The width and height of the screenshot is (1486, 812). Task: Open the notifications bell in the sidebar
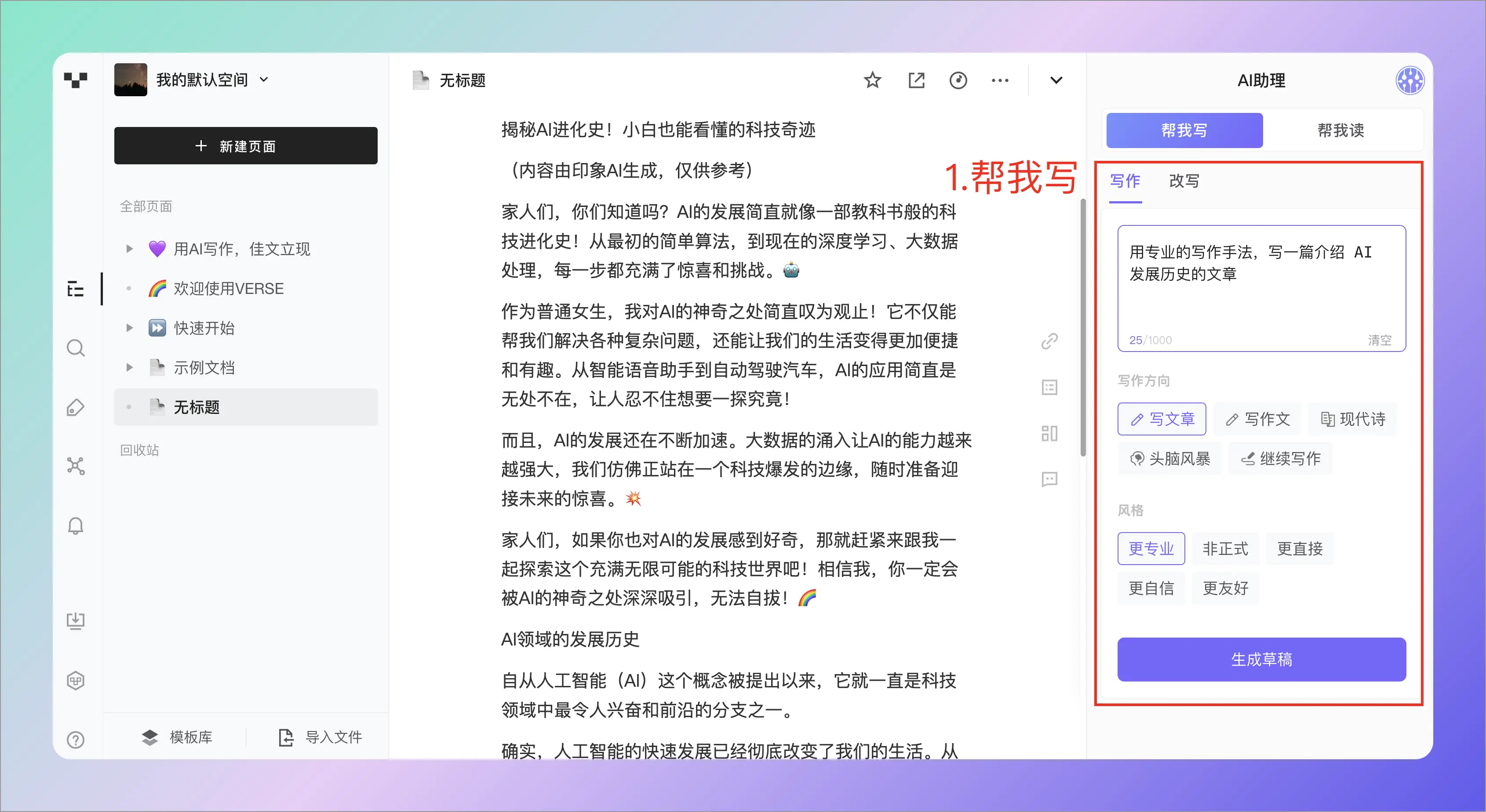click(76, 526)
